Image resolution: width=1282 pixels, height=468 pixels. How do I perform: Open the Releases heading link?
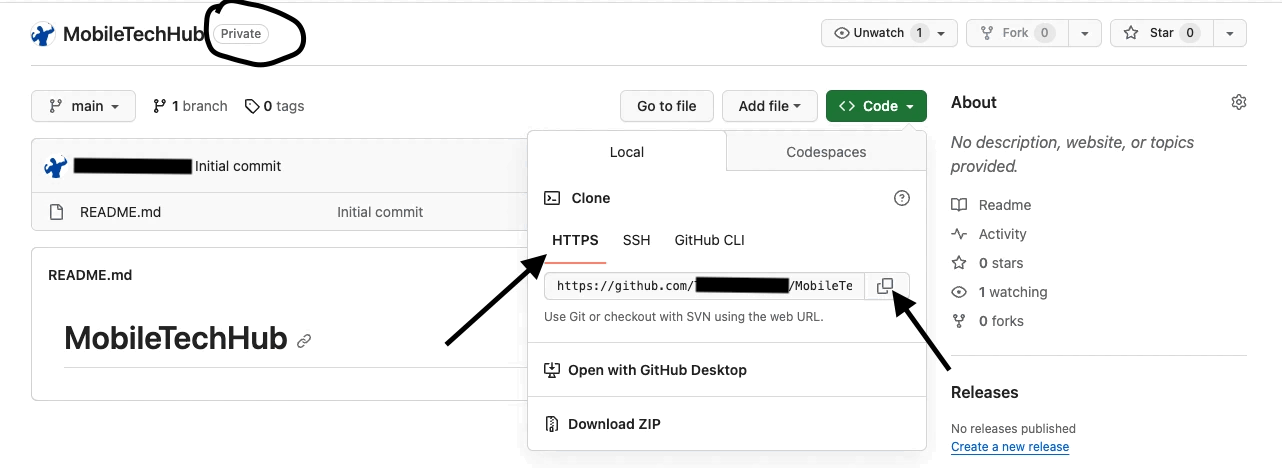(984, 392)
